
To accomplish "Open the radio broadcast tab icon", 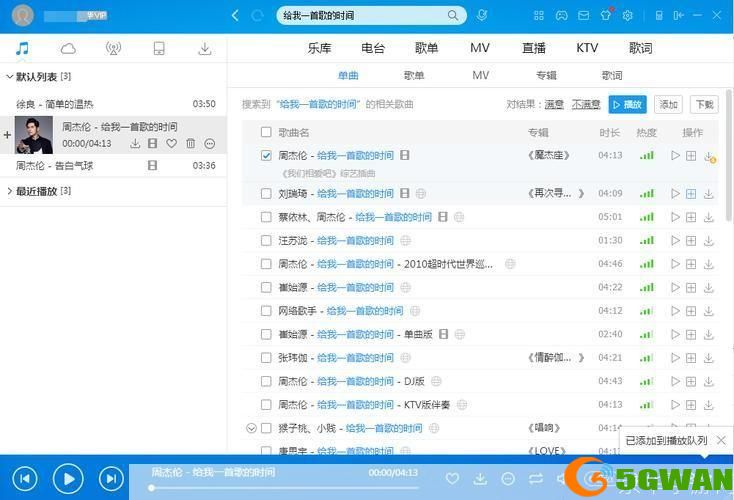I will 113,48.
